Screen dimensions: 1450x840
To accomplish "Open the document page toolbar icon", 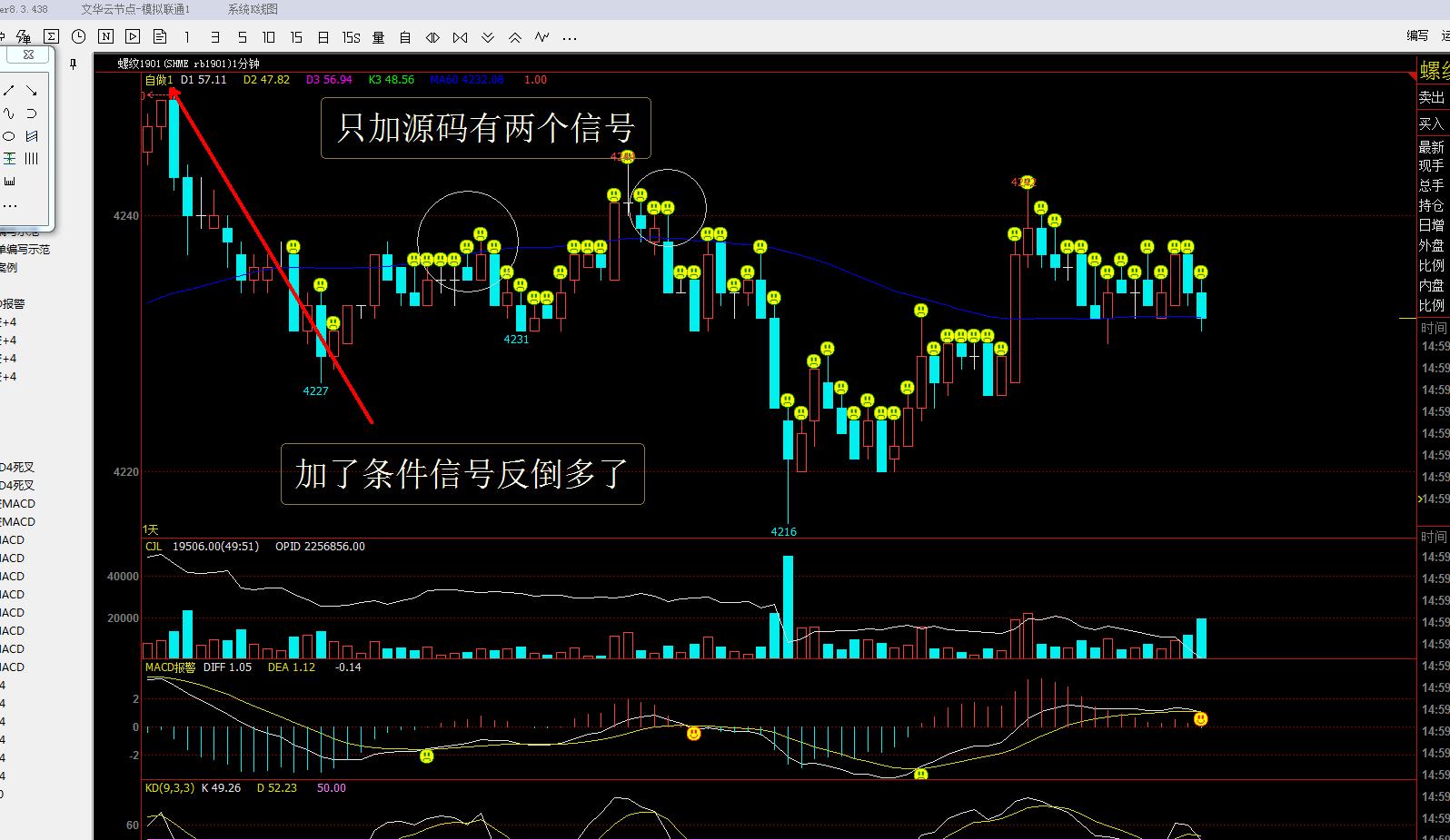I will point(160,37).
